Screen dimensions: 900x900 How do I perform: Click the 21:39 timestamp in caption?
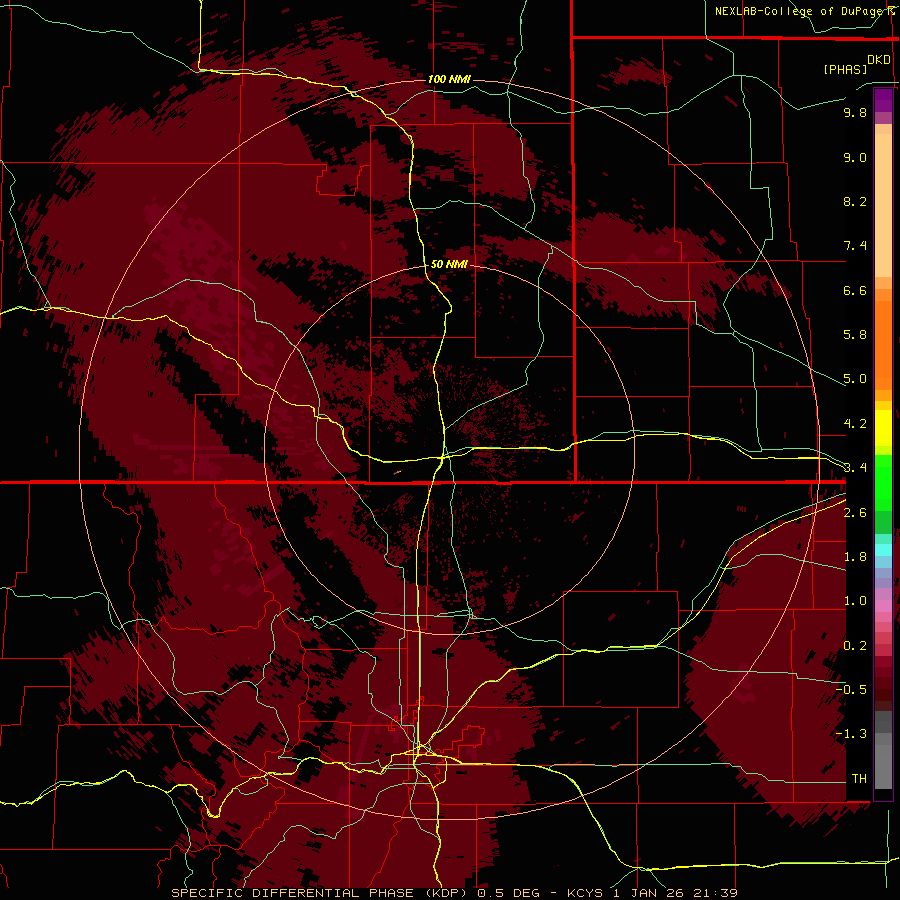[x=715, y=893]
